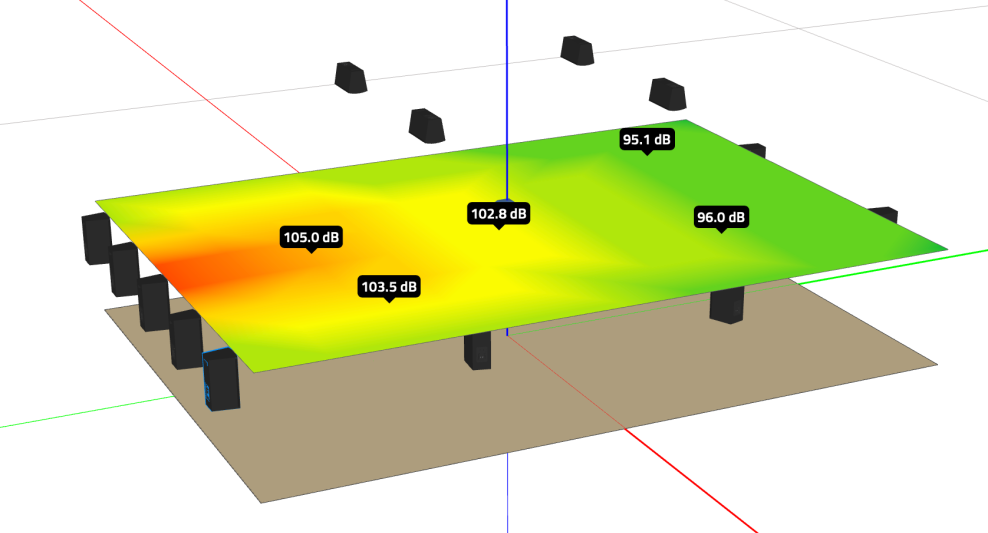
Task: Click the green axis line left of the floor
Action: (87, 413)
